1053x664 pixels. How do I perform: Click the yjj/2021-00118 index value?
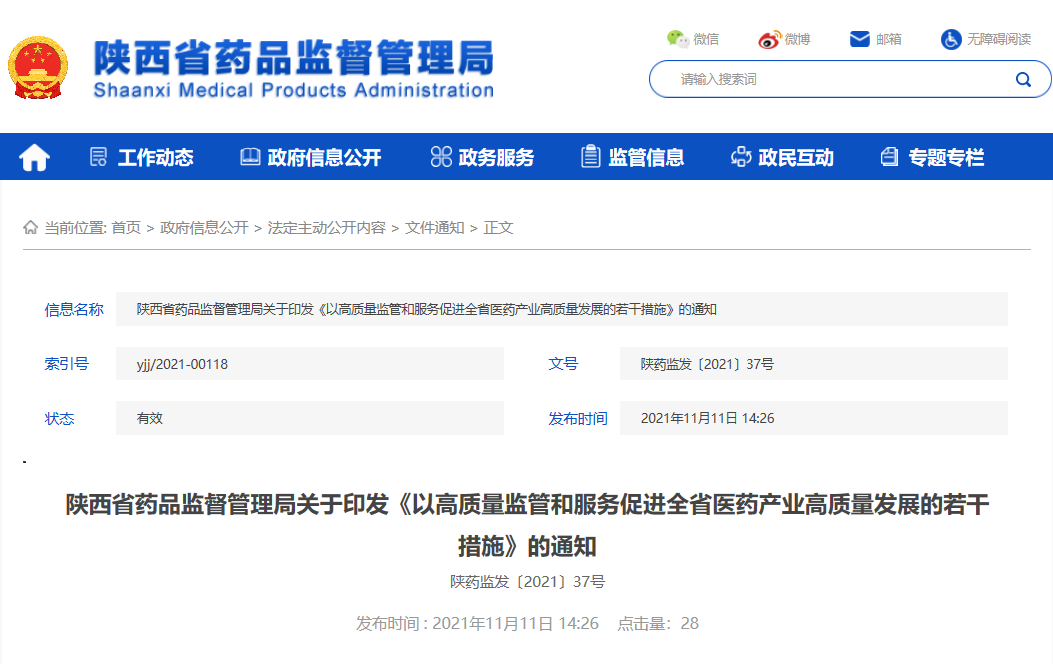click(x=182, y=365)
